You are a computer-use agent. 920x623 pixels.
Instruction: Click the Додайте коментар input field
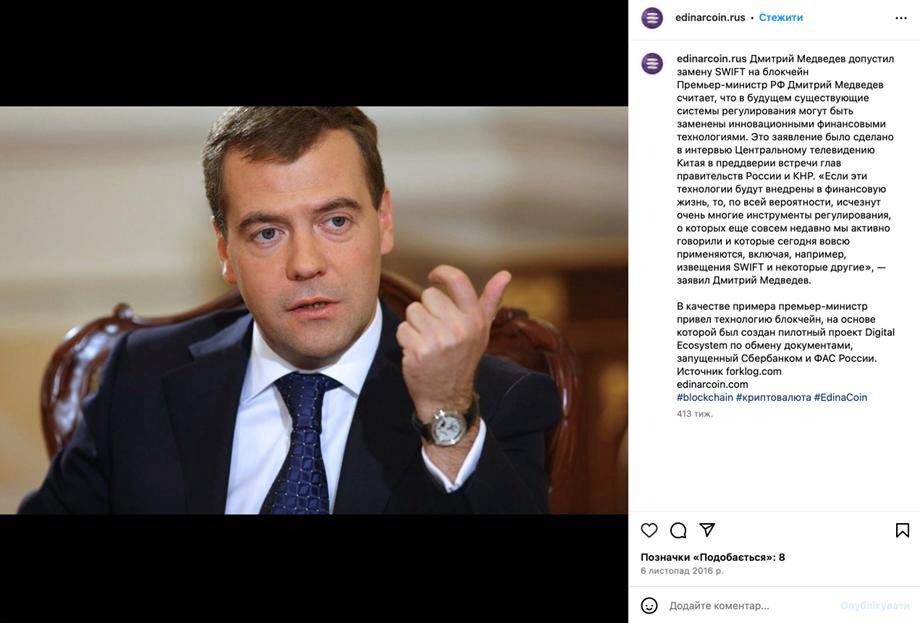751,605
